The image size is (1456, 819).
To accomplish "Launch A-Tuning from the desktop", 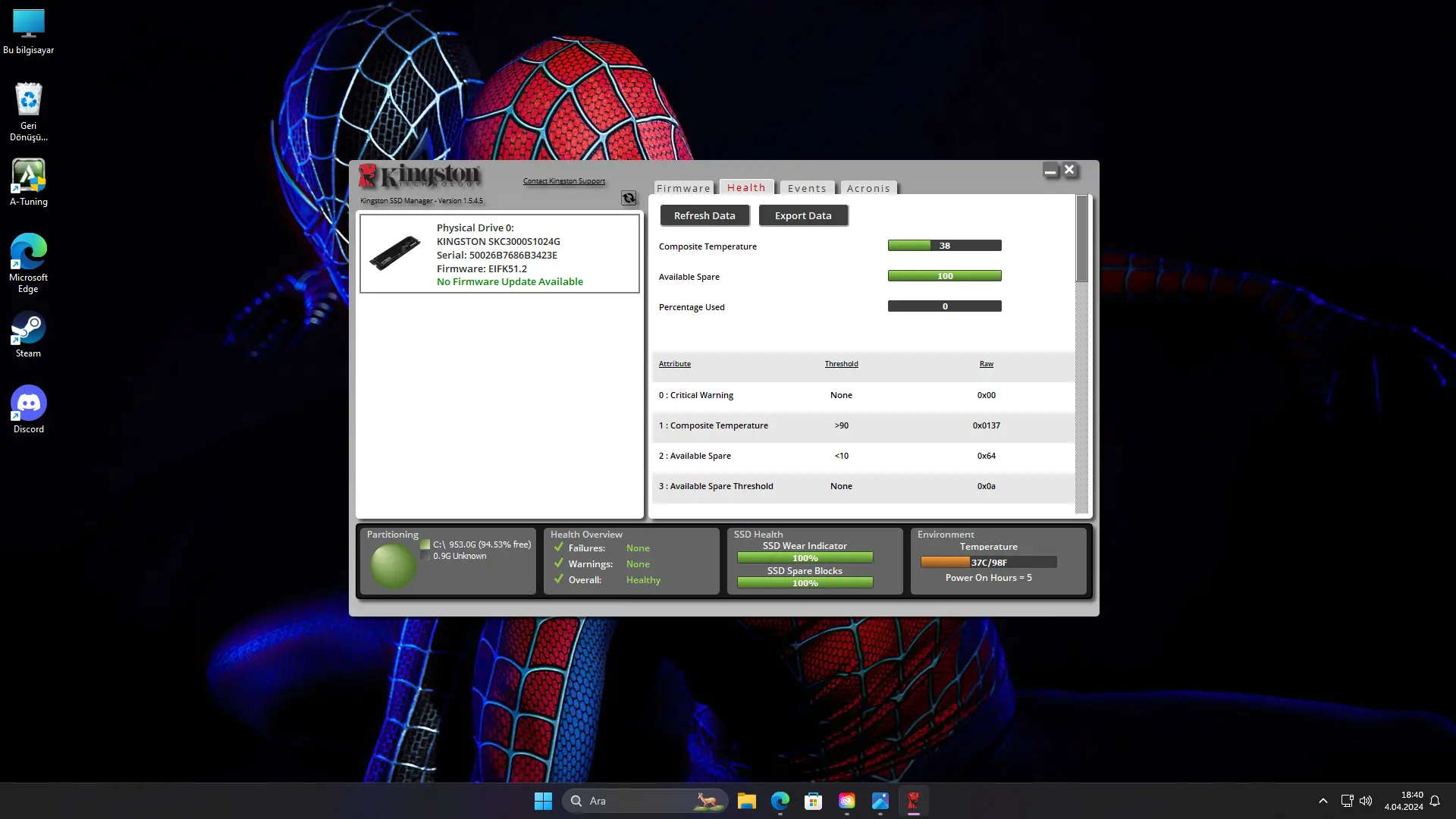I will click(x=29, y=182).
